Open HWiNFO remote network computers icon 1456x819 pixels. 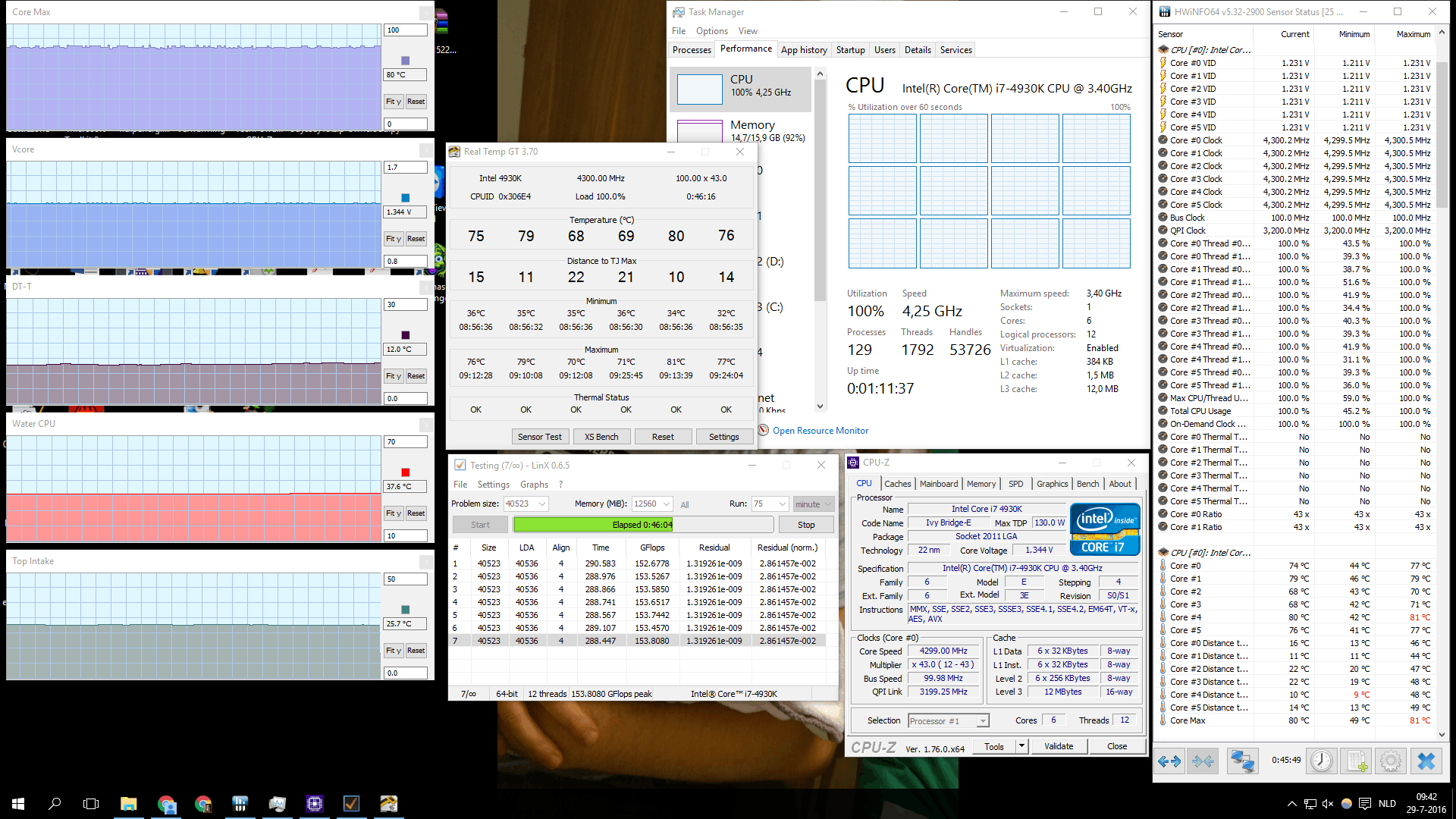(x=1242, y=761)
